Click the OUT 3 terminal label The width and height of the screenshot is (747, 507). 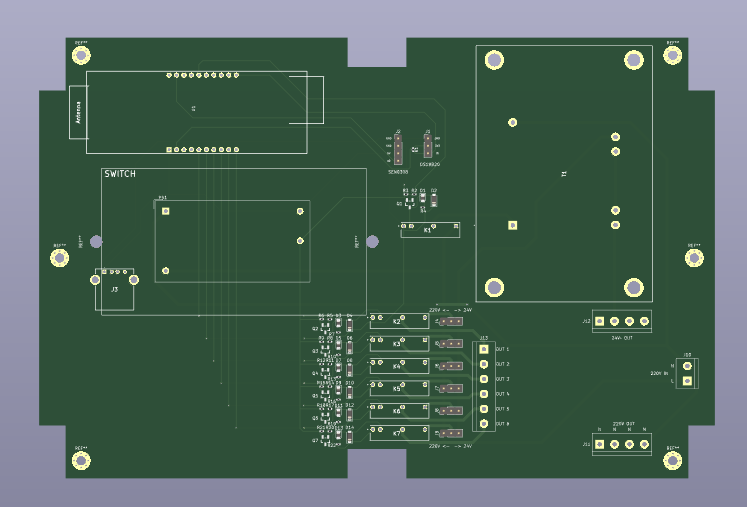click(503, 379)
